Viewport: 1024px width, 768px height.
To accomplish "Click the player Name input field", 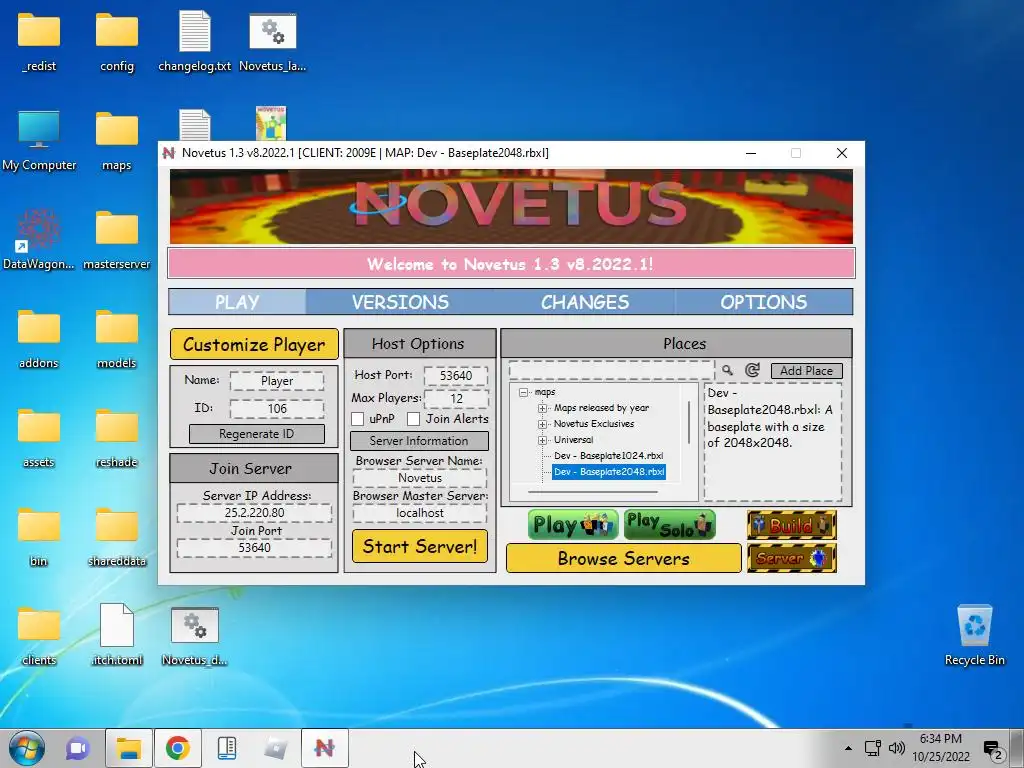I will coord(277,381).
